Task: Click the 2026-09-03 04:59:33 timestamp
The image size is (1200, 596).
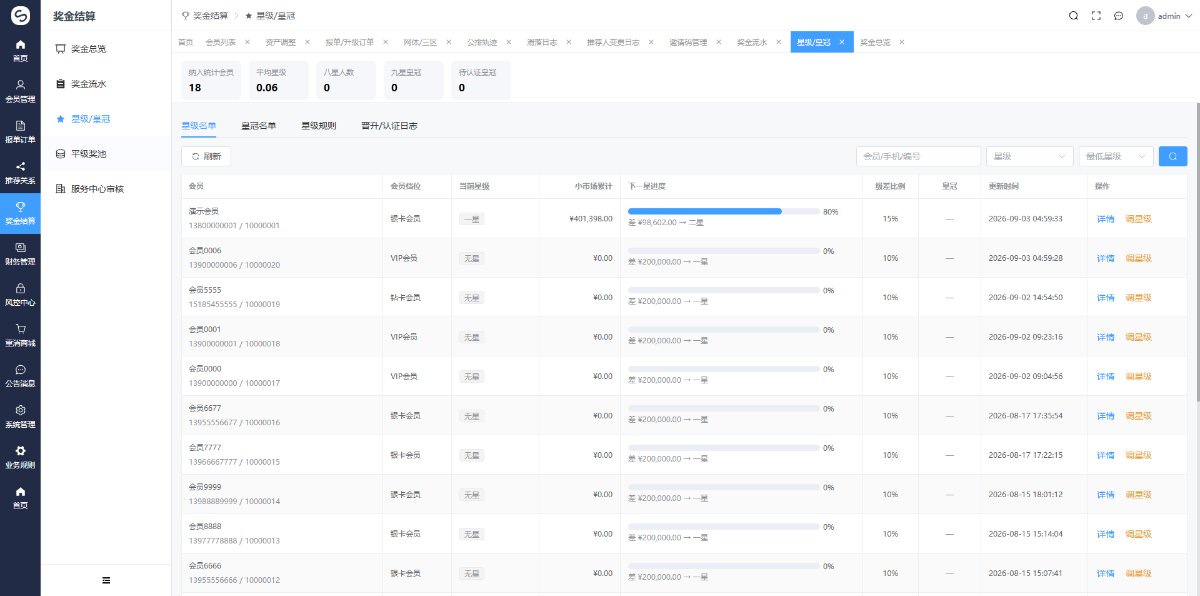Action: pos(1025,218)
